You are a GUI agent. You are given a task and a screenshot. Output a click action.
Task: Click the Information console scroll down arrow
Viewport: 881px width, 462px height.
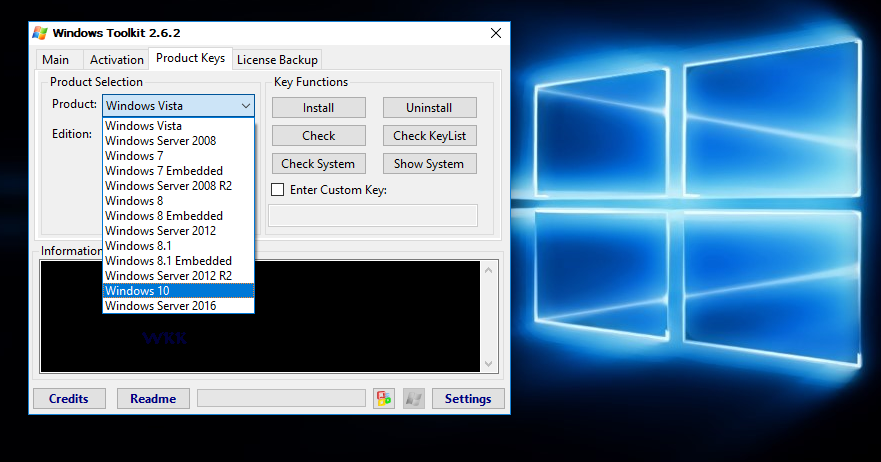point(488,364)
